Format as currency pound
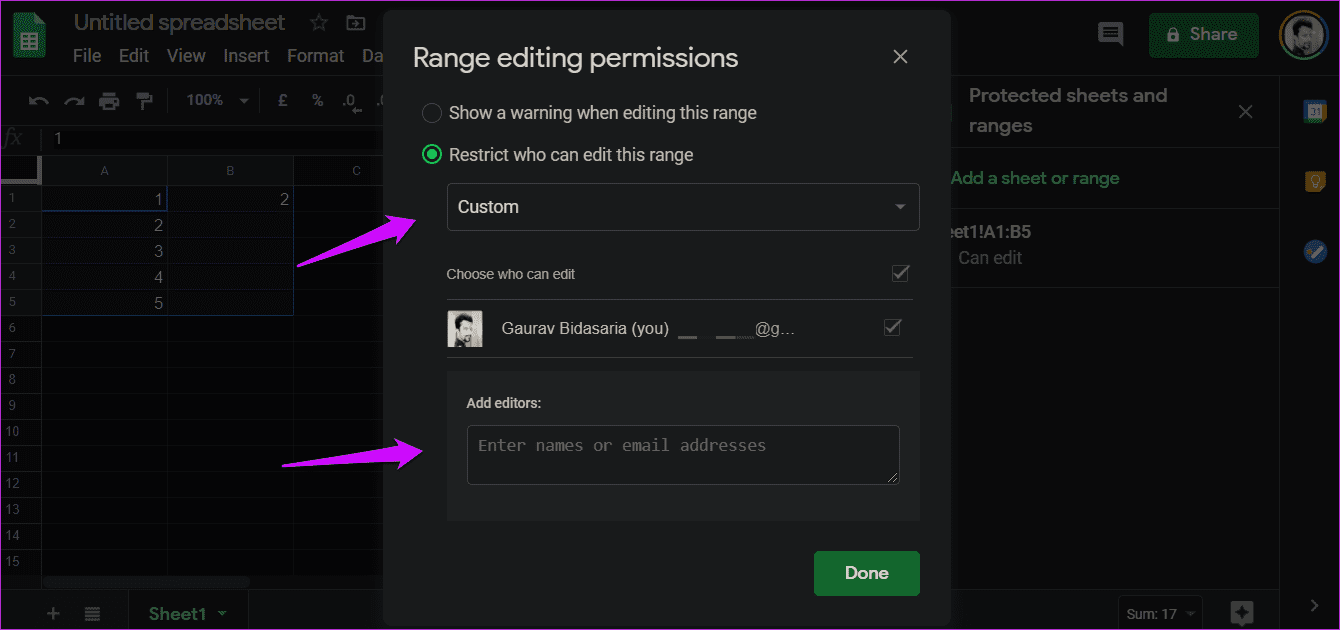Screen dimensions: 1340x630 tap(283, 100)
